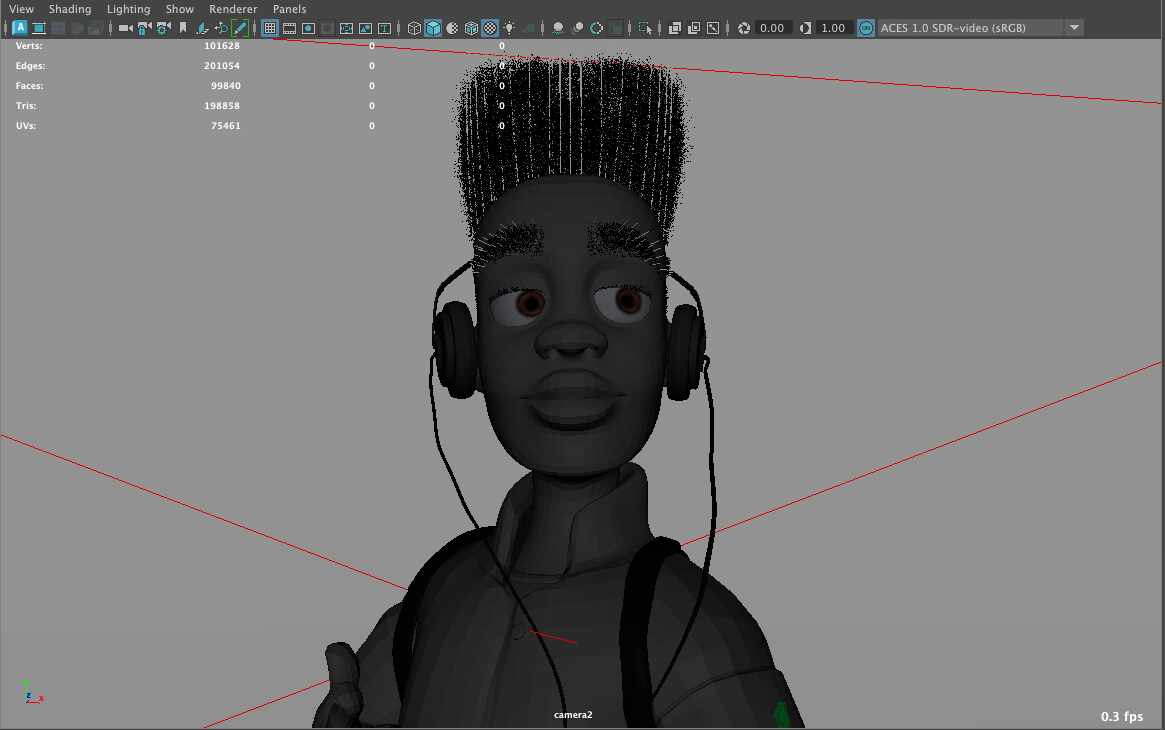
Task: Open the Panels menu
Action: coord(289,9)
